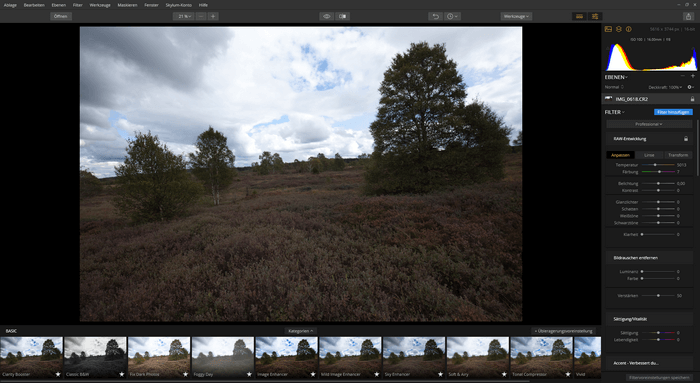The height and width of the screenshot is (383, 700).
Task: Toggle favorite star on Foggy Day preset
Action: point(249,375)
